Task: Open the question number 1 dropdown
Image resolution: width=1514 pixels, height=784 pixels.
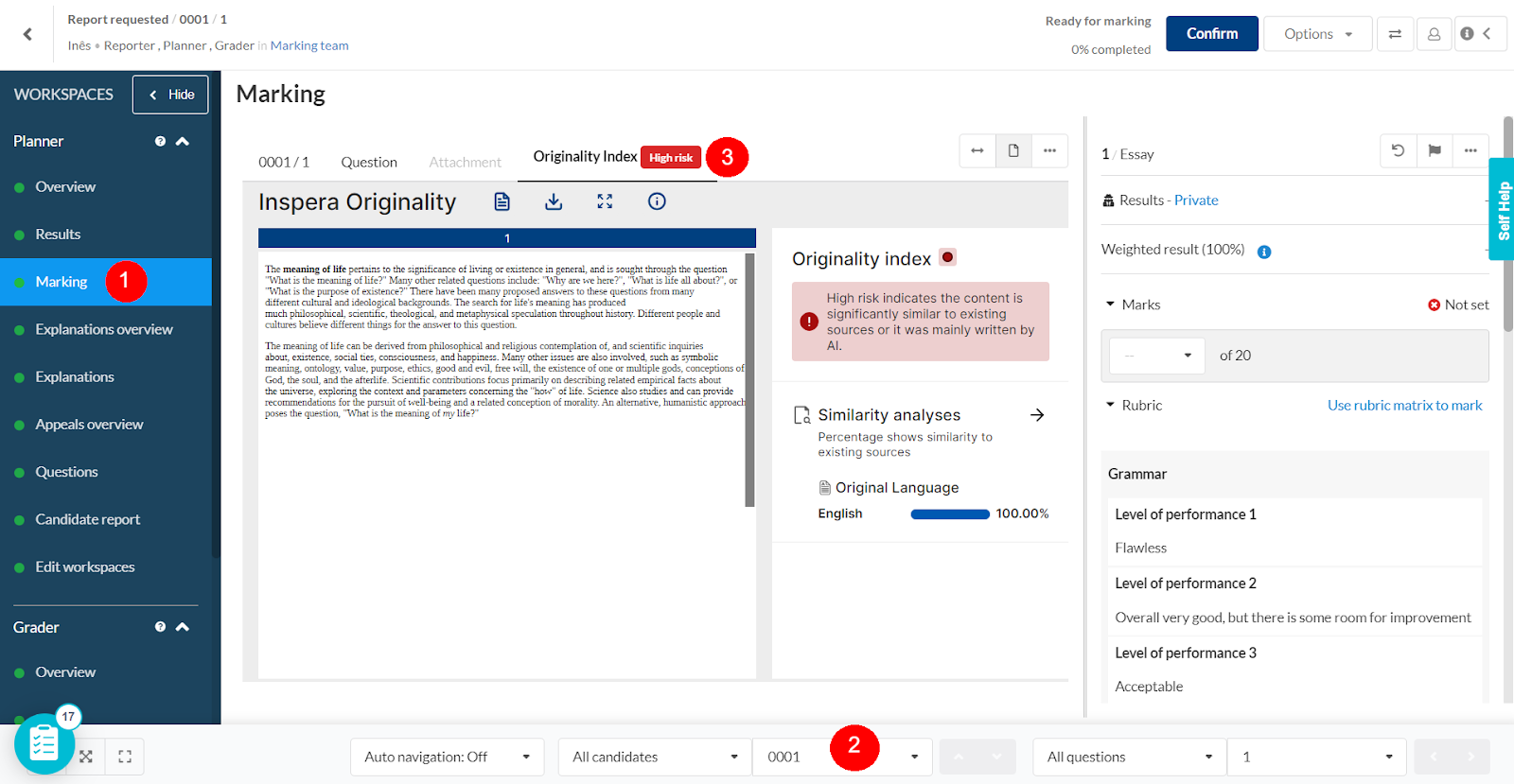Action: click(1316, 757)
